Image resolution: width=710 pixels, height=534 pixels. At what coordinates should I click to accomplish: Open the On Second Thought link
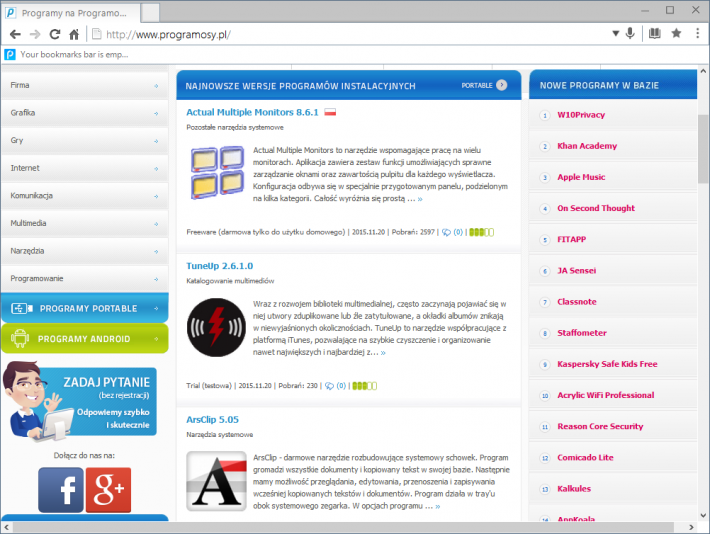click(x=596, y=208)
